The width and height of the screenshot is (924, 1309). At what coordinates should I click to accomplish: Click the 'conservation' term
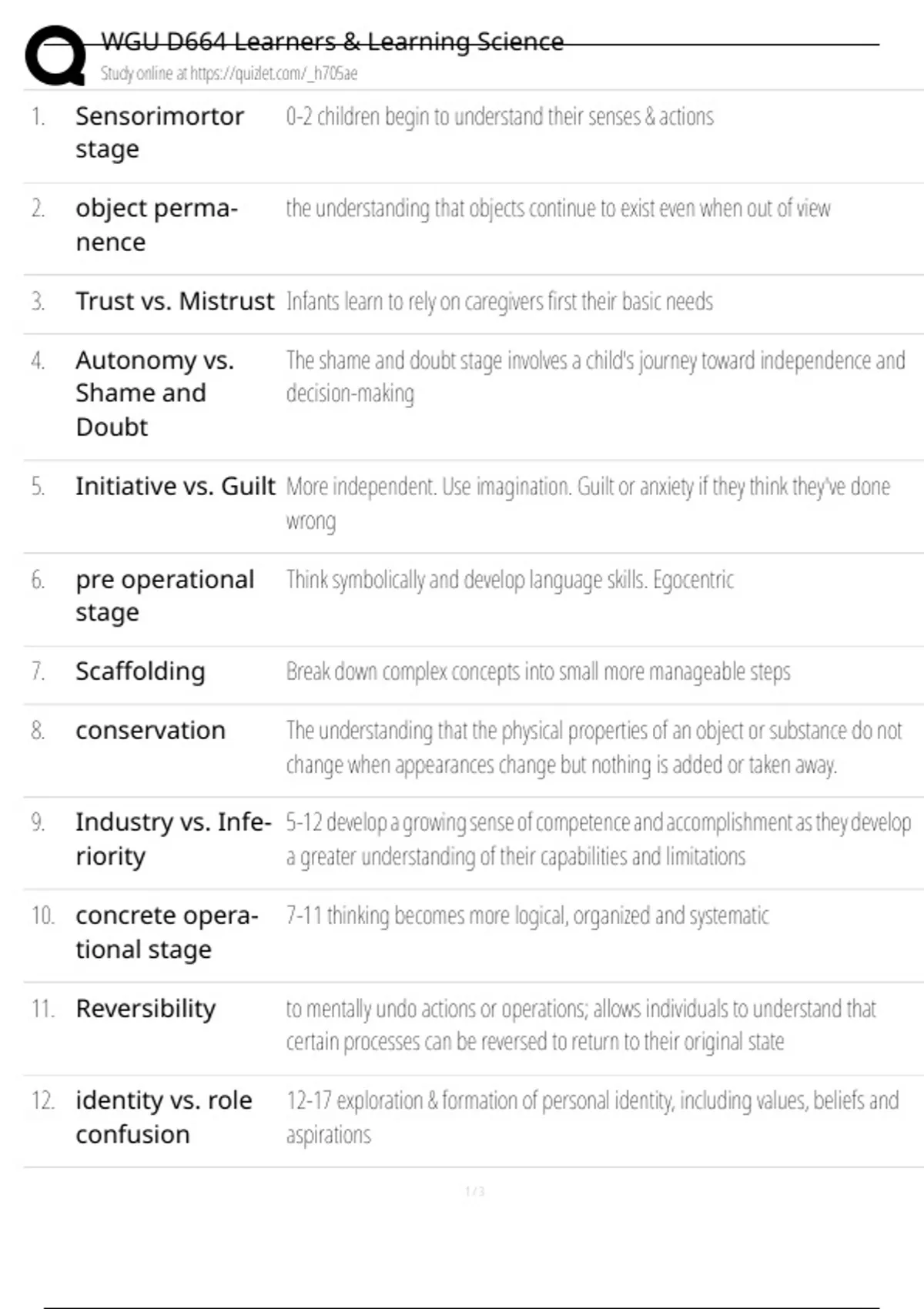coord(150,730)
